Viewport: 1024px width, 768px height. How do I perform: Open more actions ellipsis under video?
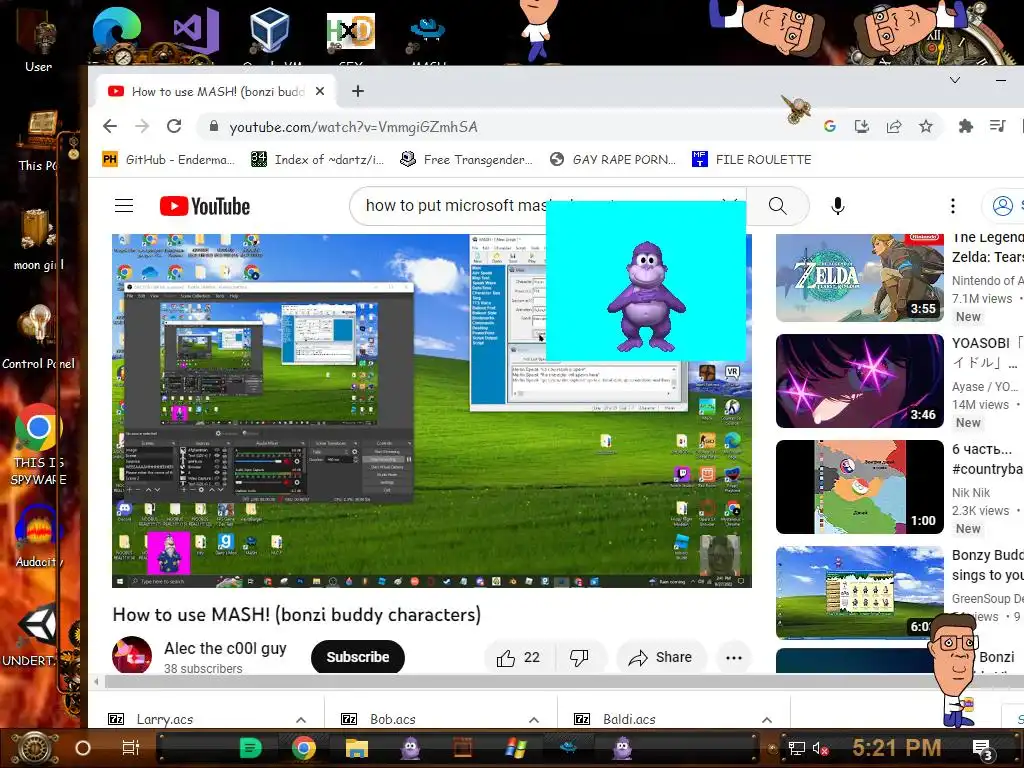733,658
